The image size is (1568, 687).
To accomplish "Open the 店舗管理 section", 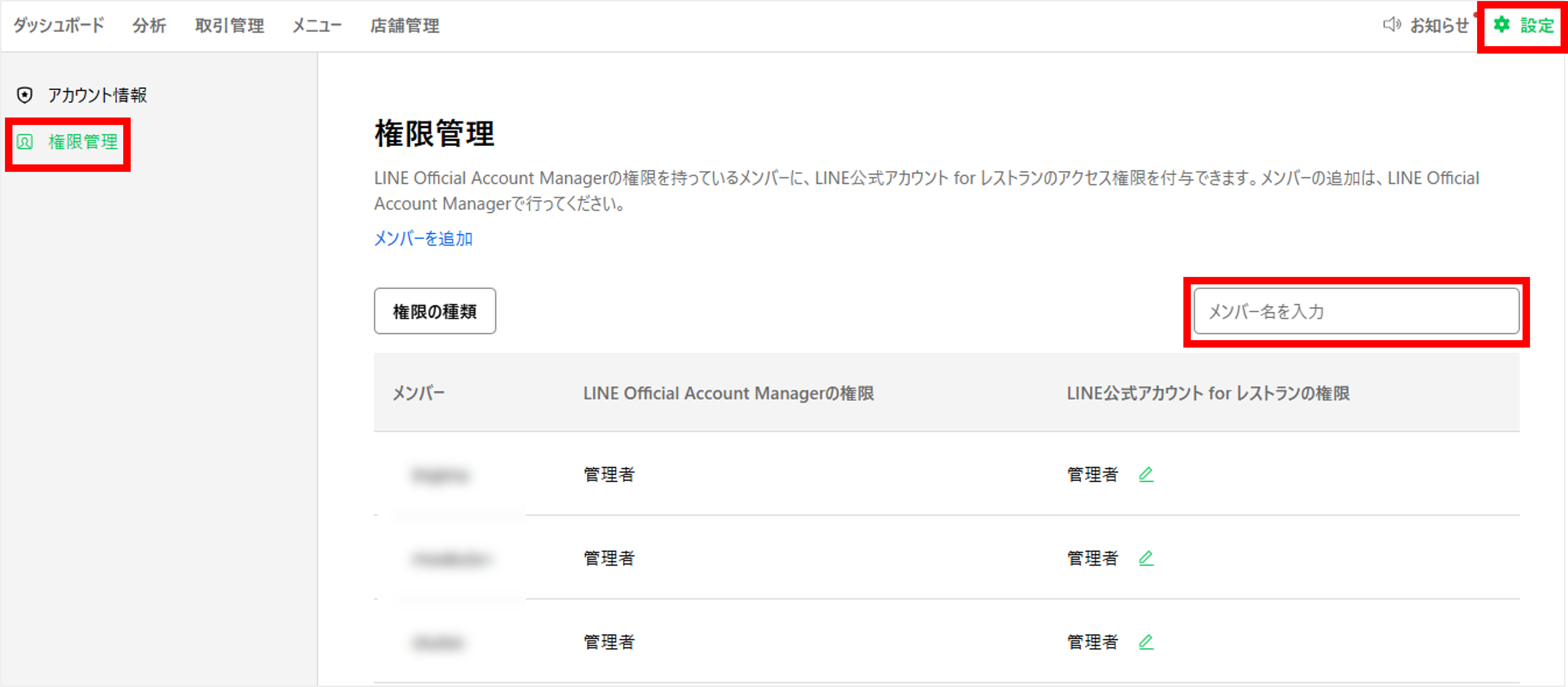I will (x=405, y=25).
